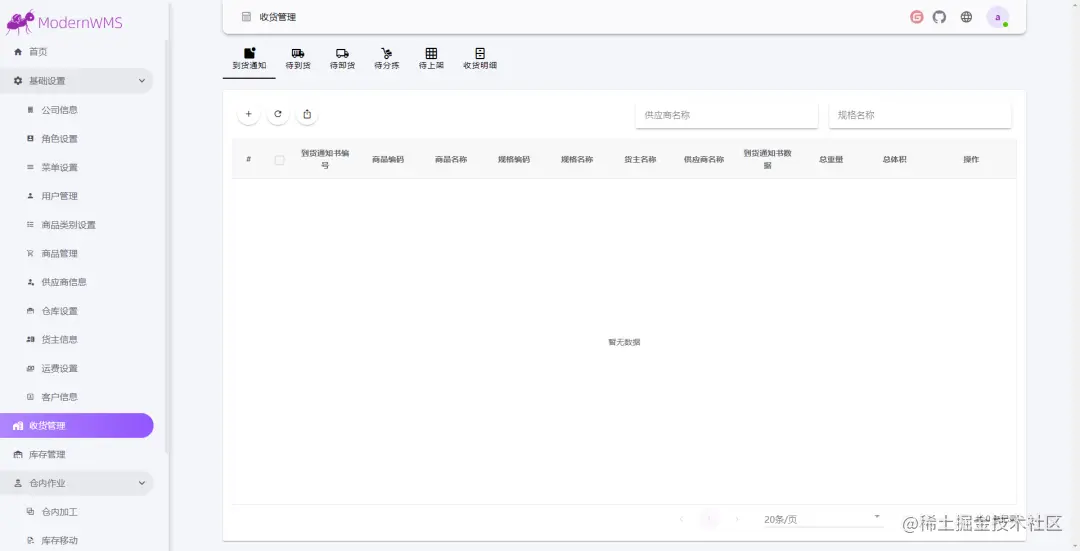Click the 公司信息 sidebar icon

tap(30, 110)
